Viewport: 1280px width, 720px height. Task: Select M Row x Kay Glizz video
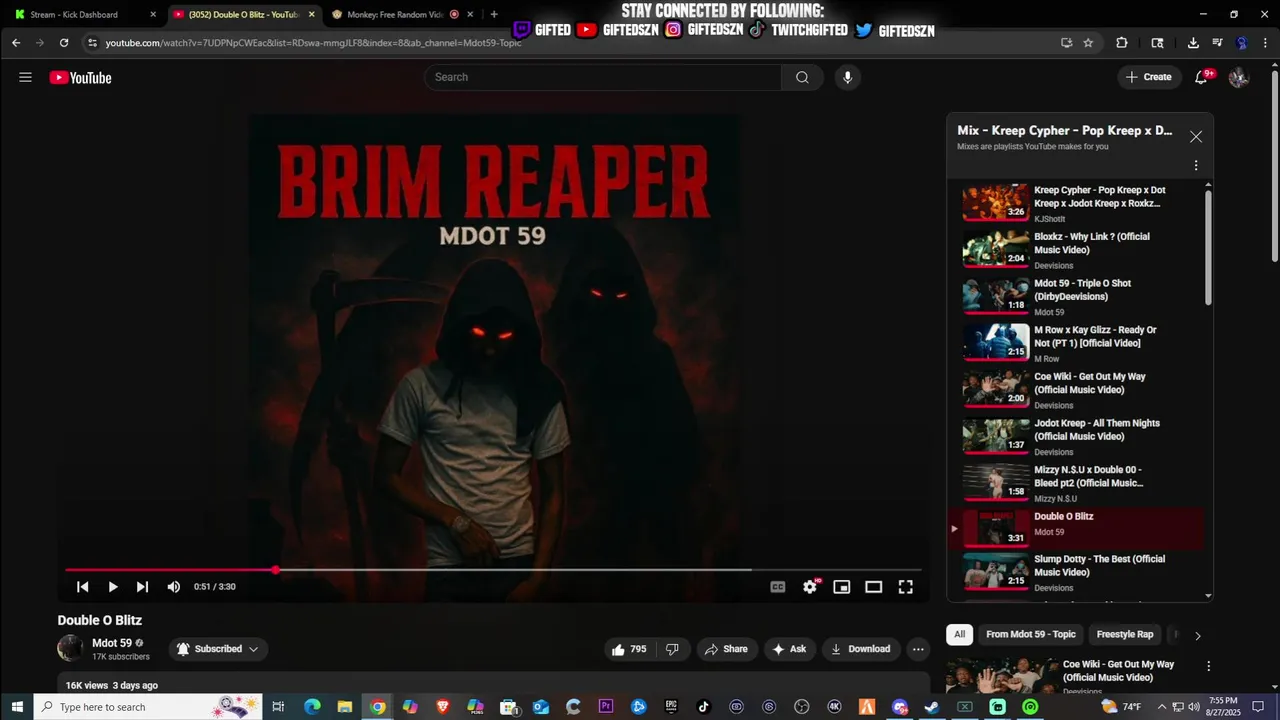click(x=1078, y=343)
